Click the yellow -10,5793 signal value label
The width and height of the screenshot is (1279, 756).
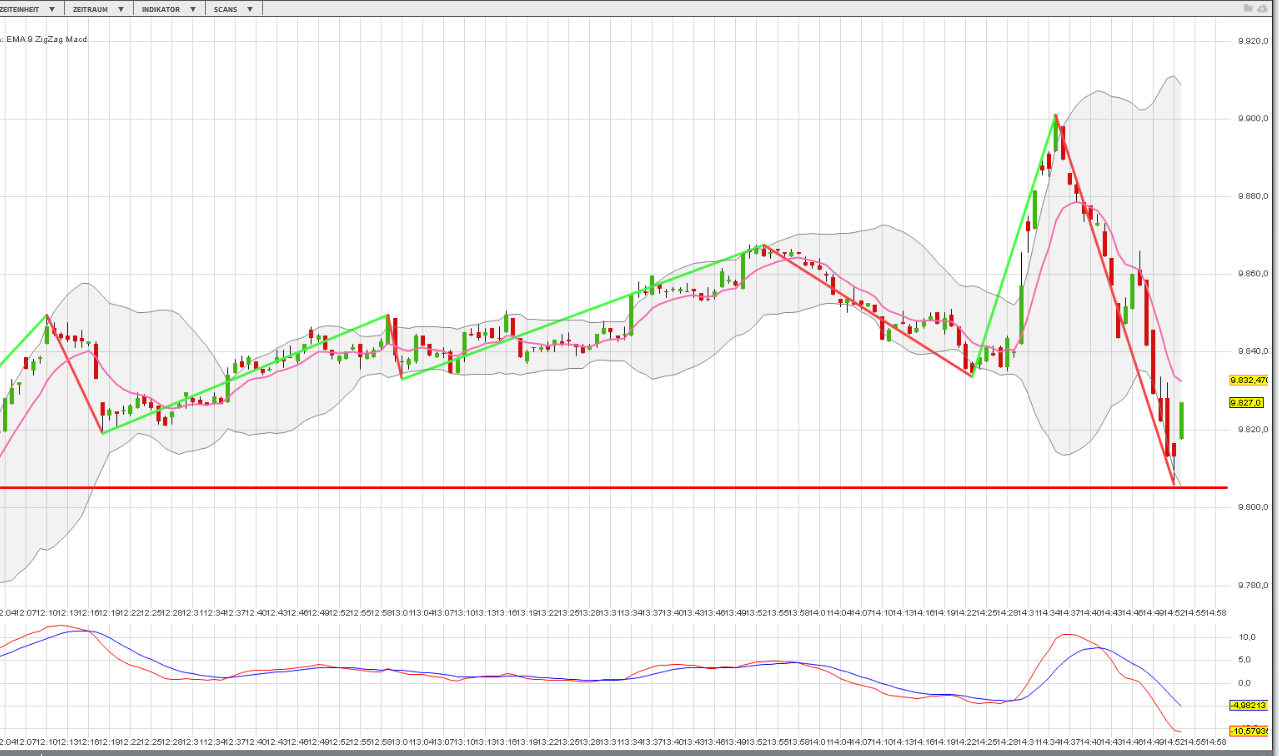1249,729
